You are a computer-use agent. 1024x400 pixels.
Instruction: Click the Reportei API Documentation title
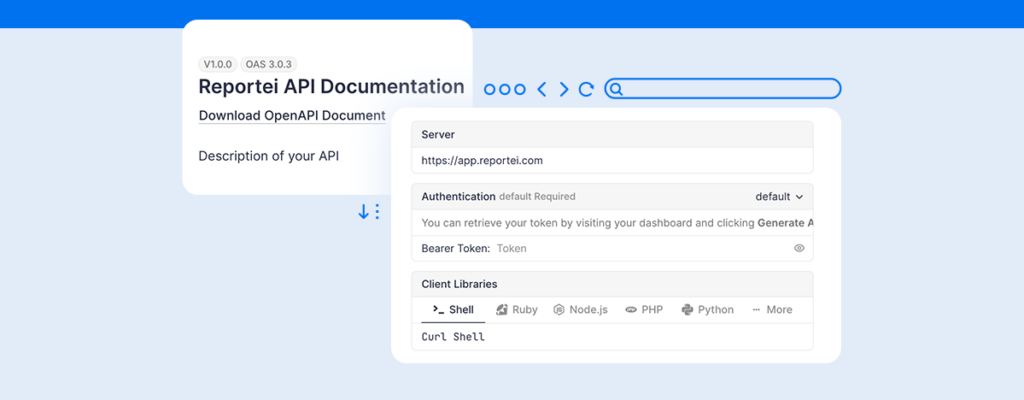tap(331, 86)
